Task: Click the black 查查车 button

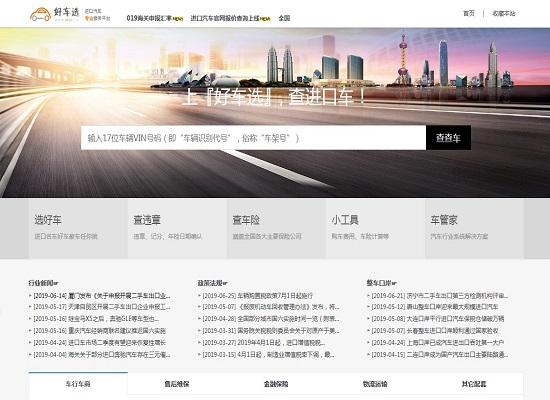Action: [x=448, y=138]
